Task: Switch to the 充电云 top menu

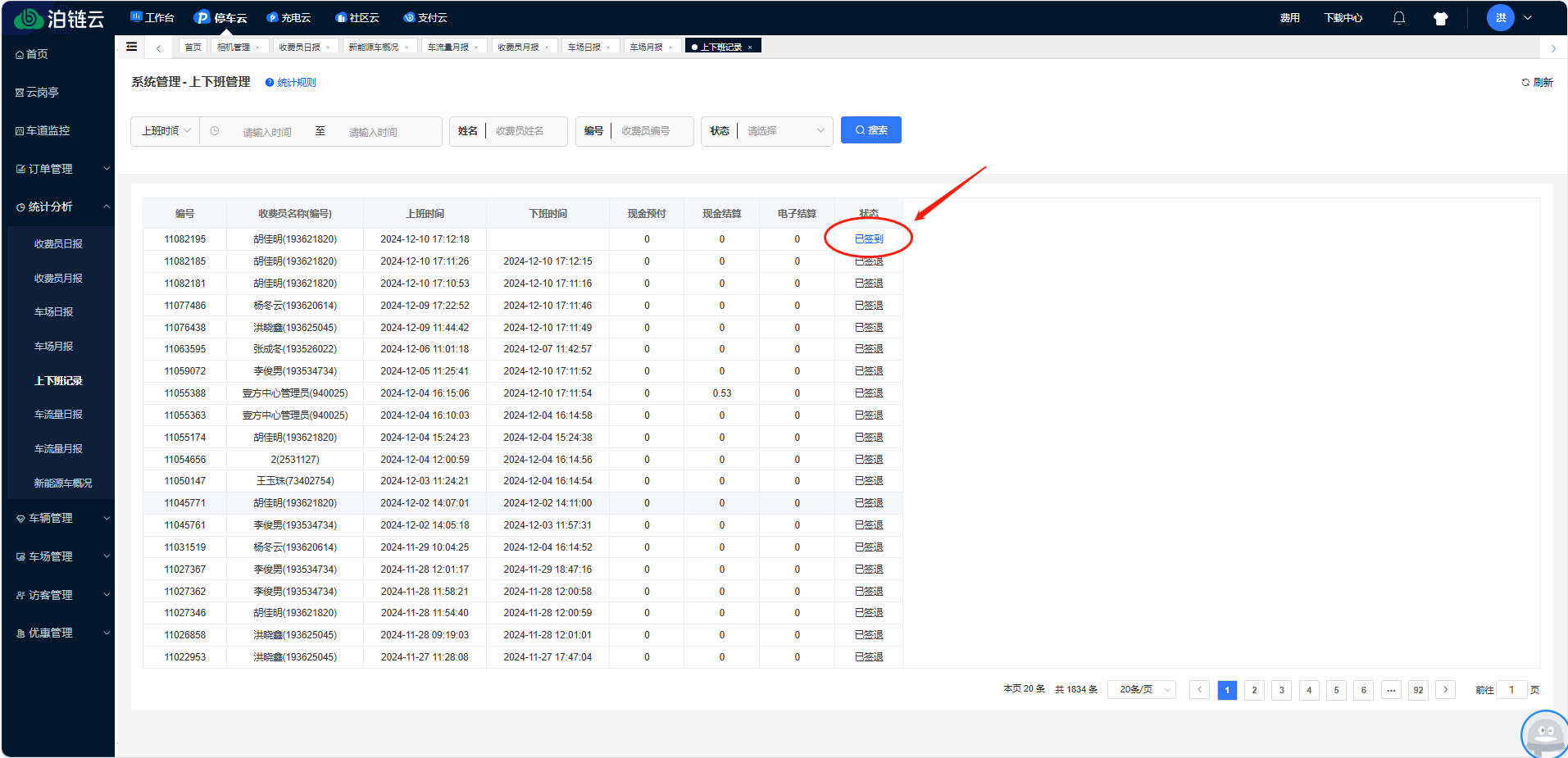Action: tap(289, 17)
